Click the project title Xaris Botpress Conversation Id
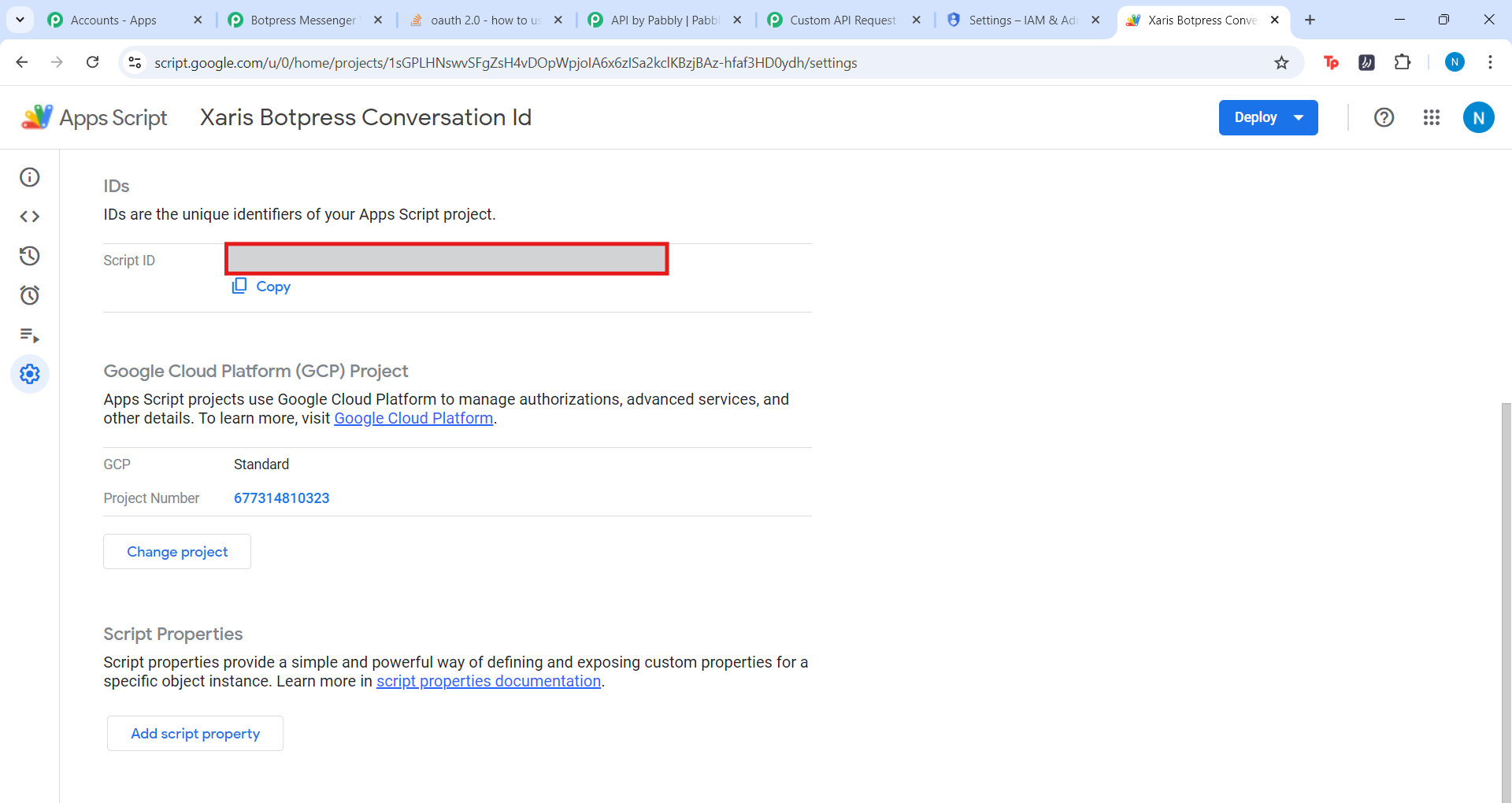1512x803 pixels. [365, 117]
